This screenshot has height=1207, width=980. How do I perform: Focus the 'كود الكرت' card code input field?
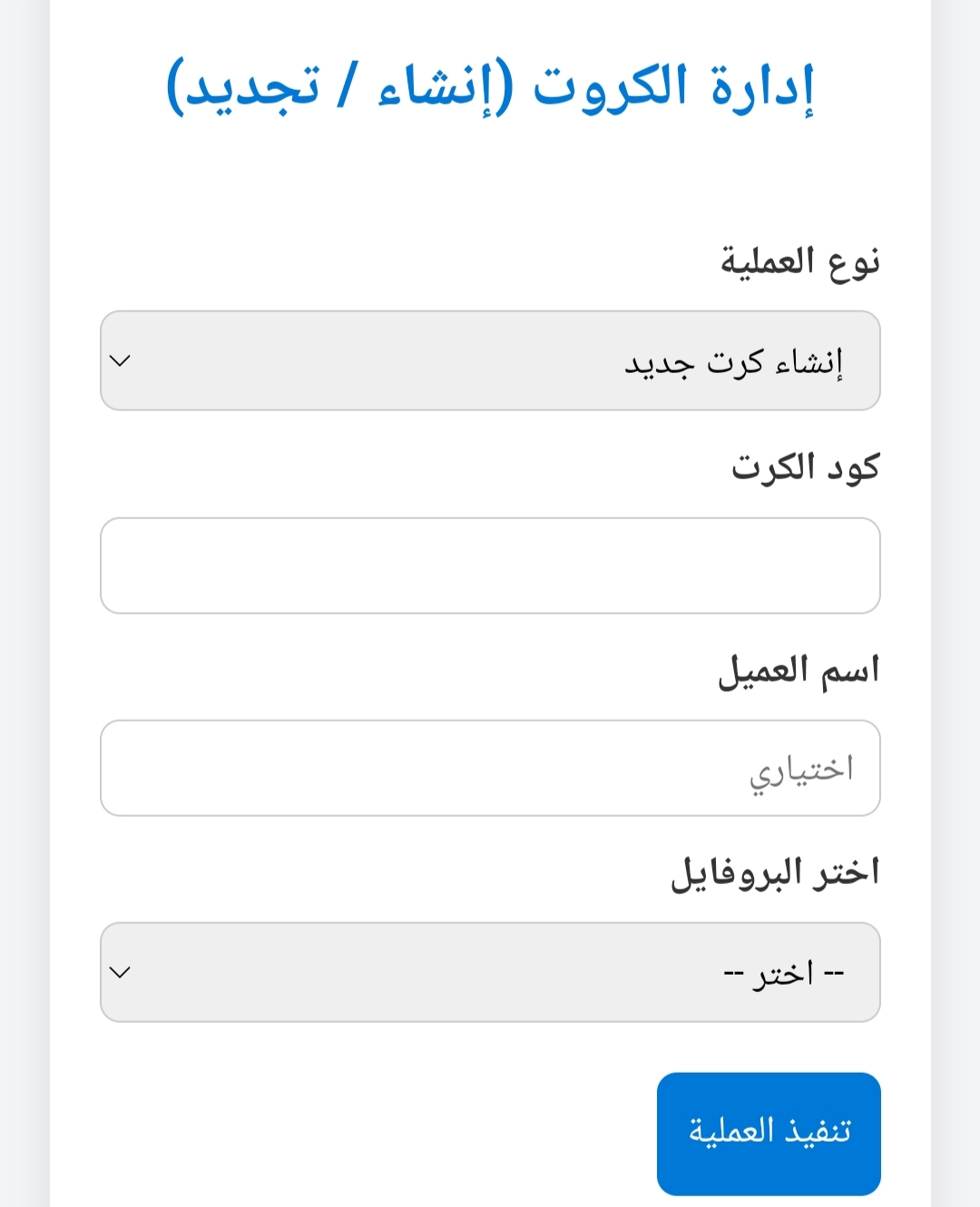(490, 565)
